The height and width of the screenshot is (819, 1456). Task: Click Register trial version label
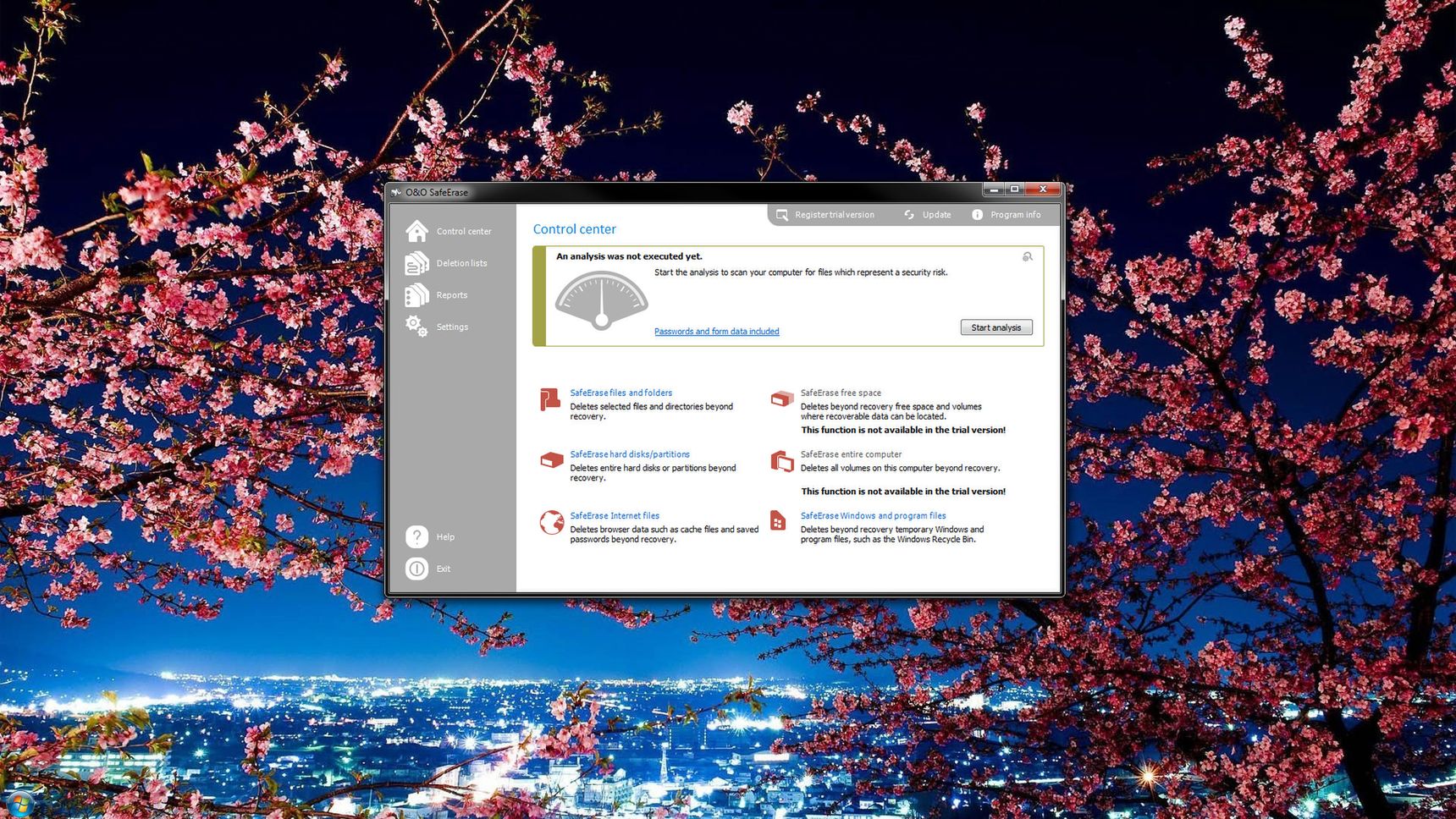click(835, 215)
